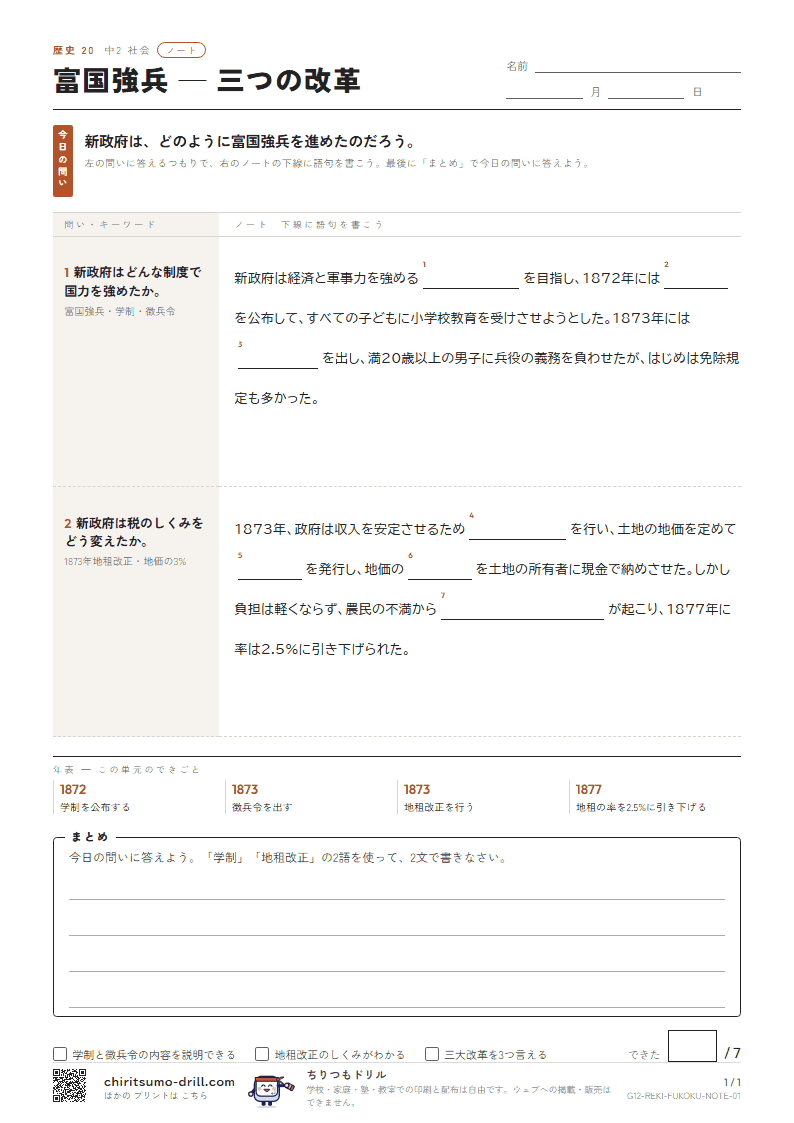Click the keywords 1873年地租改正・地価の3%
794x1123 pixels.
click(x=125, y=562)
